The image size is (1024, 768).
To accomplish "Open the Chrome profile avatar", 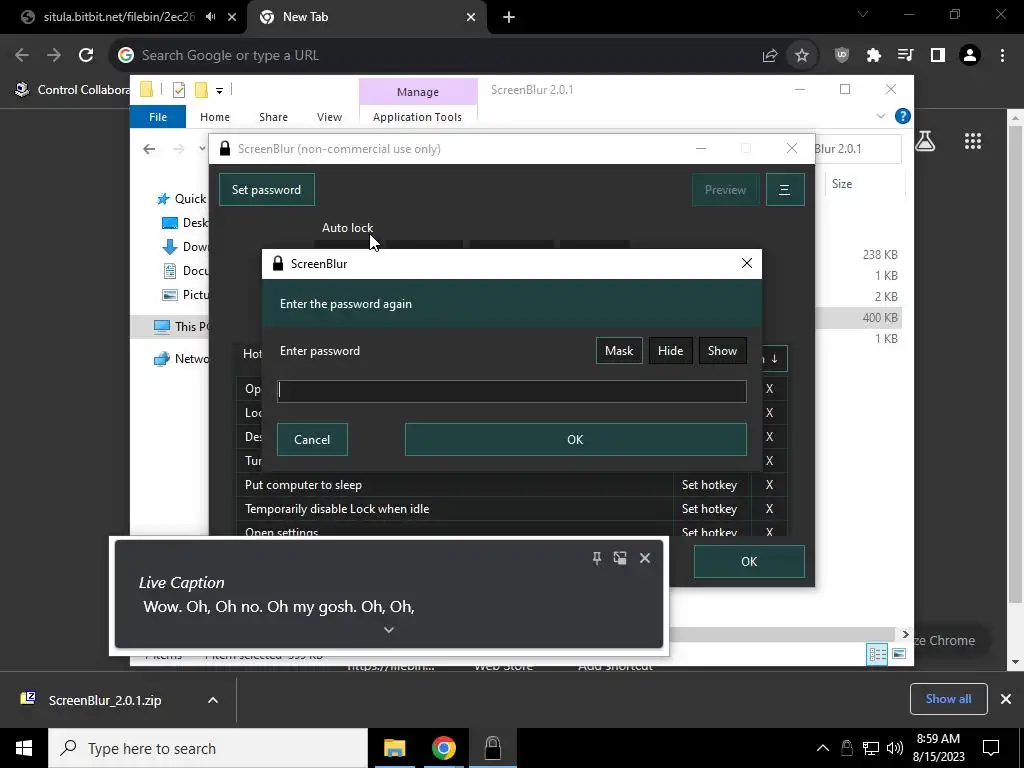I will pos(970,56).
